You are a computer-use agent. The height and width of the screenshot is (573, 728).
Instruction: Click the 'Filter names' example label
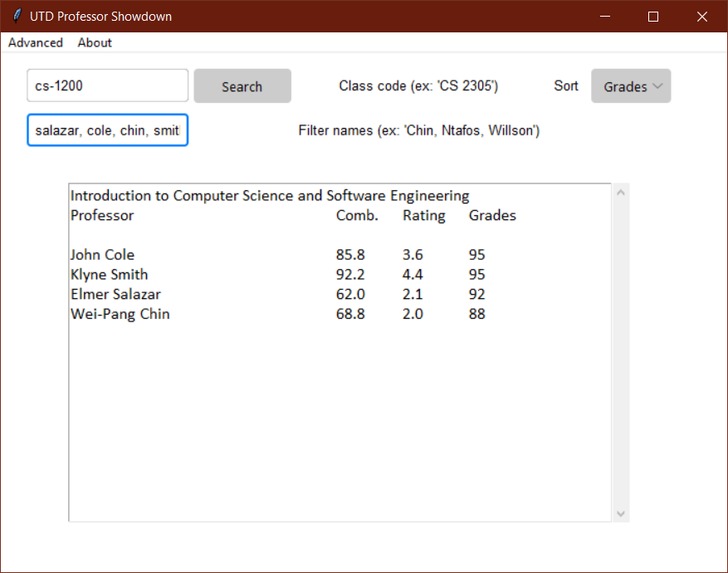[419, 130]
